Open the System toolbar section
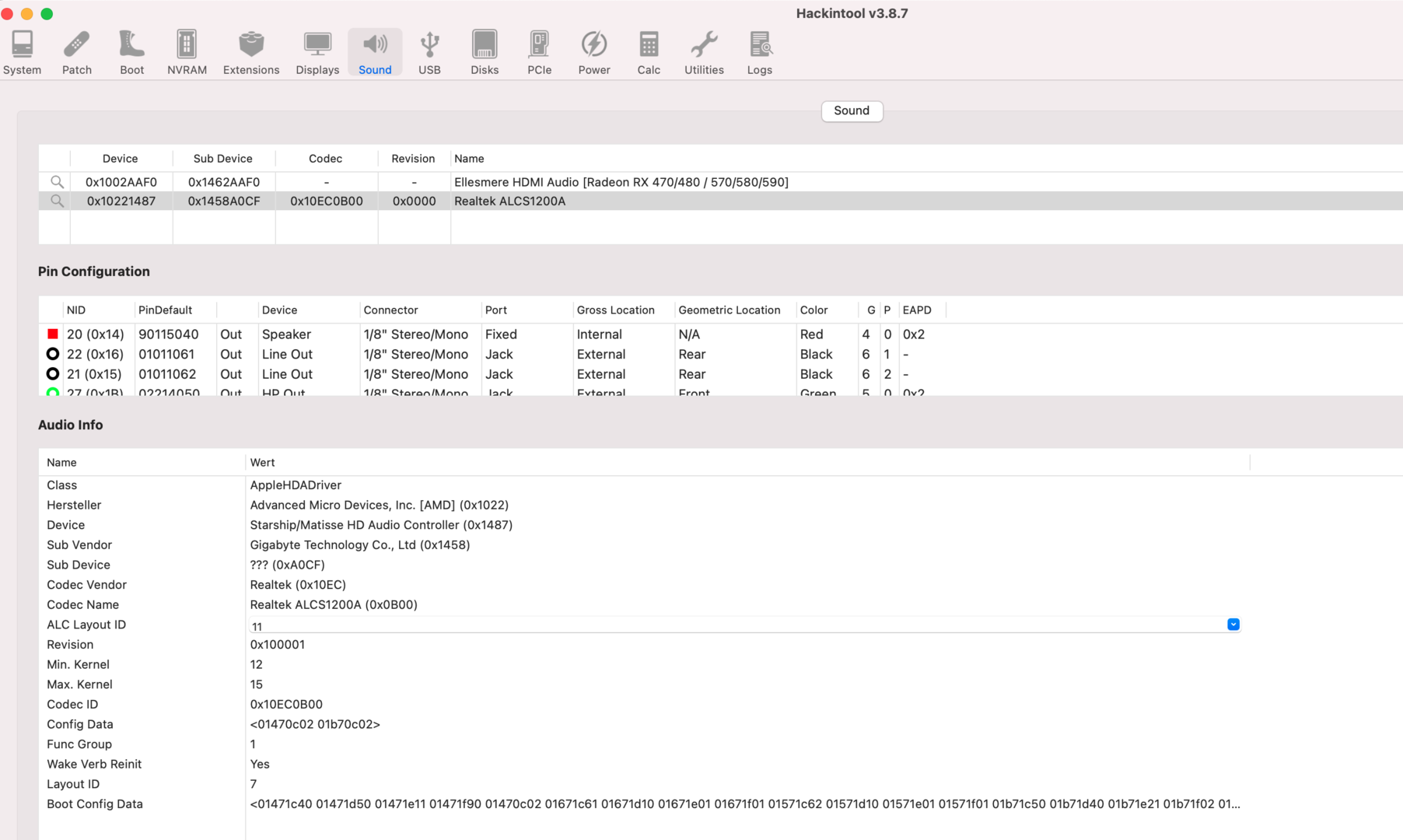 22,53
